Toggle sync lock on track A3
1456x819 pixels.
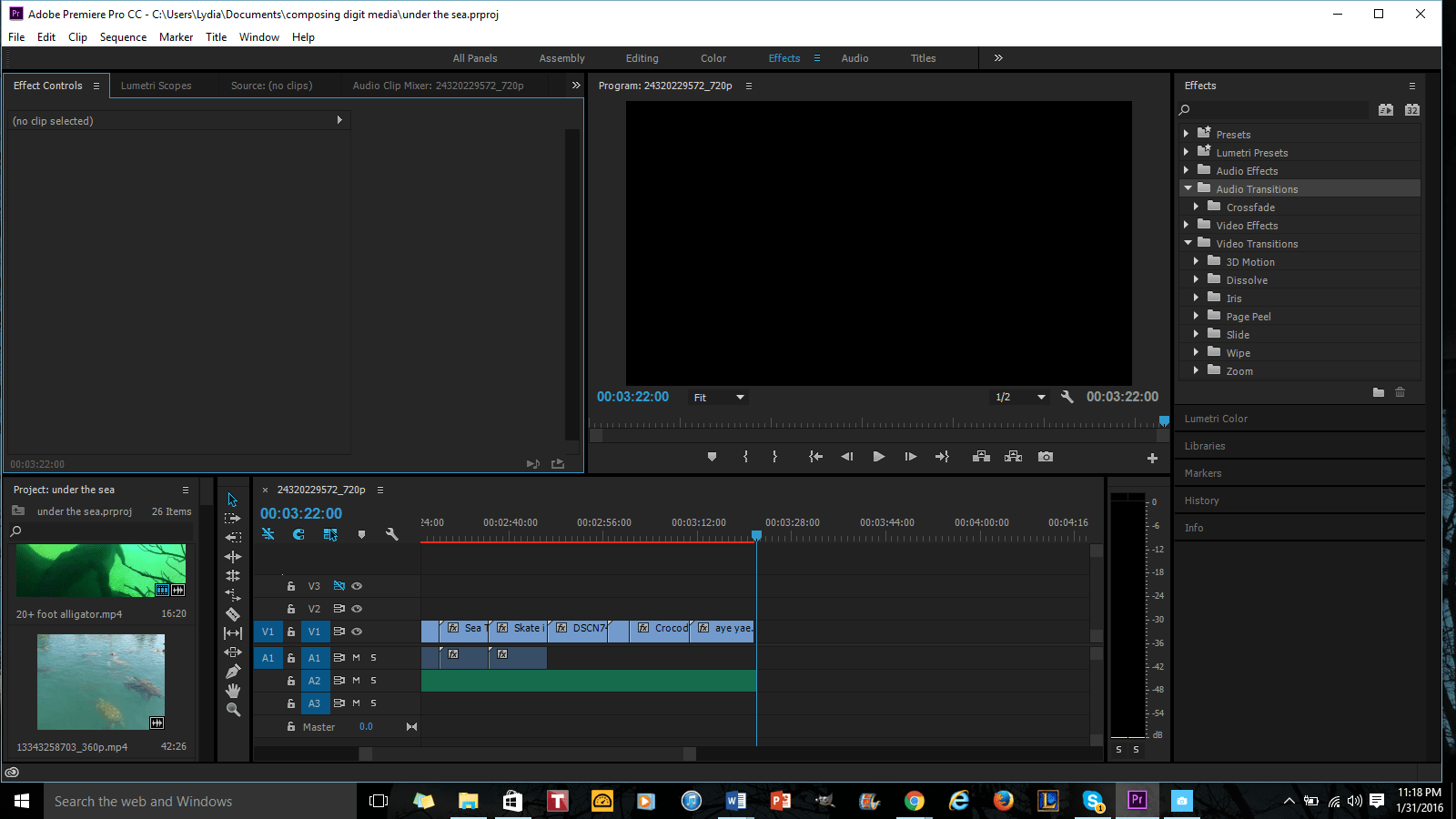pyautogui.click(x=339, y=703)
